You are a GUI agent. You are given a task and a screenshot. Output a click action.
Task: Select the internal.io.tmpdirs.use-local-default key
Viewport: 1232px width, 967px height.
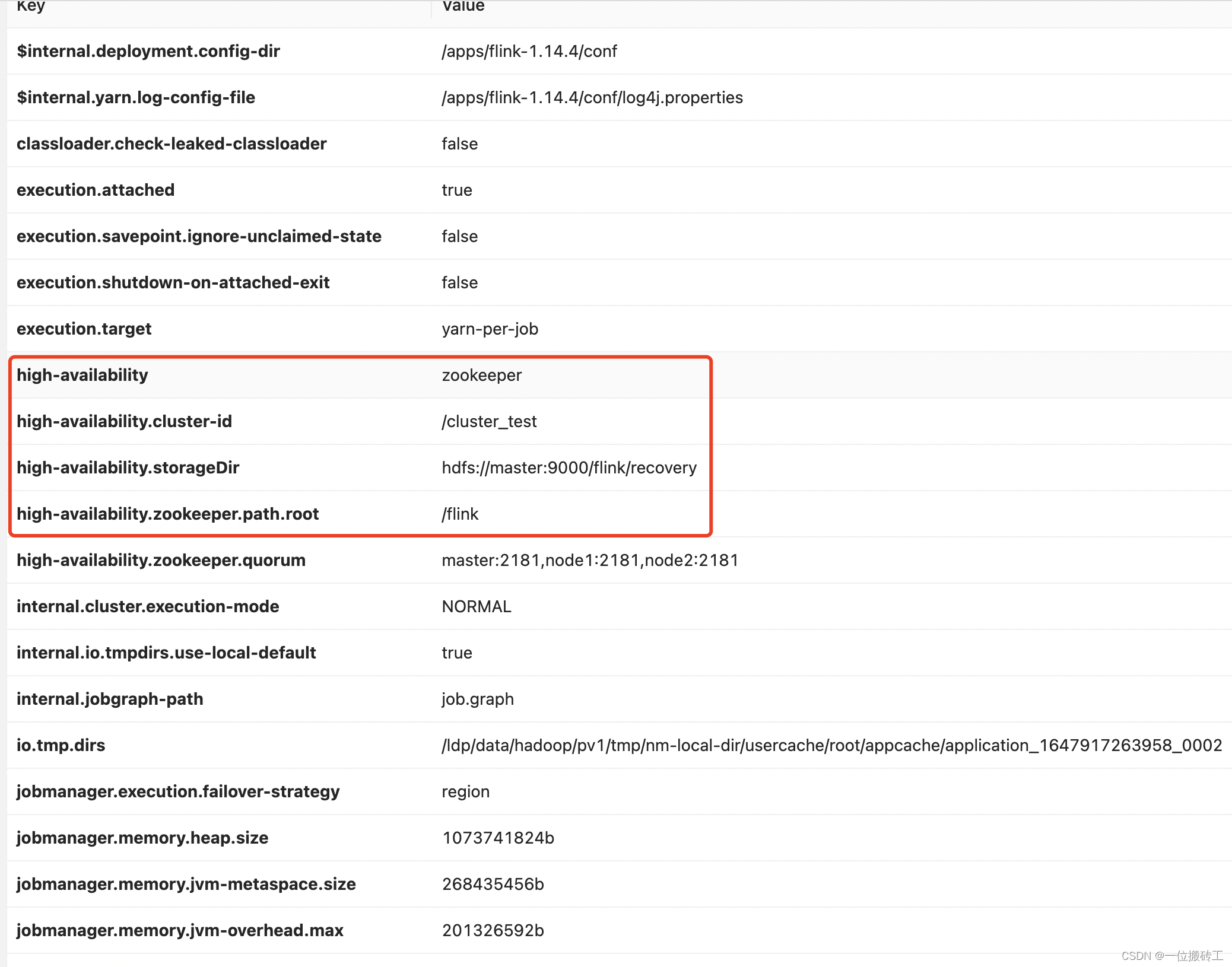click(166, 653)
